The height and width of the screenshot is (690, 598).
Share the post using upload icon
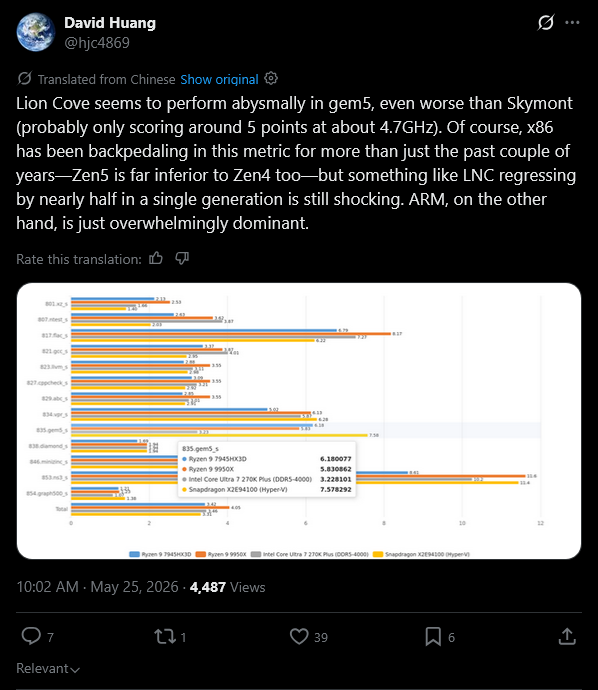click(567, 636)
